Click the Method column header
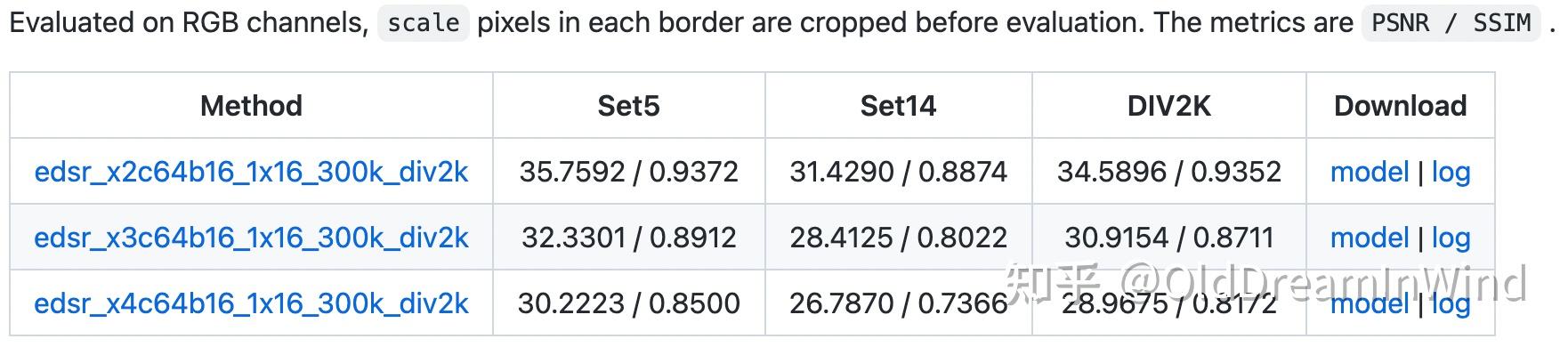This screenshot has height=347, width=1568. click(x=251, y=106)
